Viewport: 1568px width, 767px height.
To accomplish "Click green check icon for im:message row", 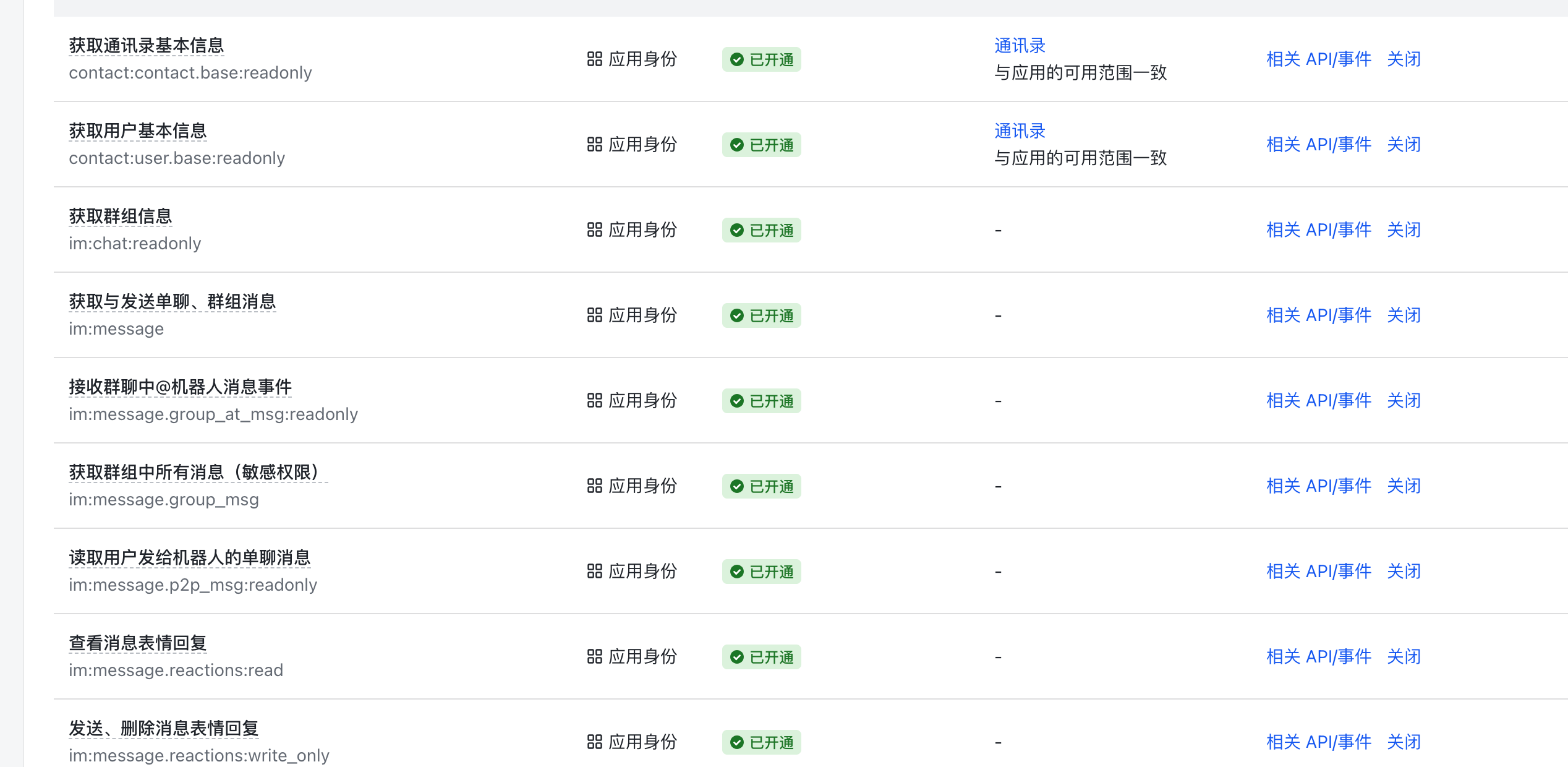I will pyautogui.click(x=736, y=315).
